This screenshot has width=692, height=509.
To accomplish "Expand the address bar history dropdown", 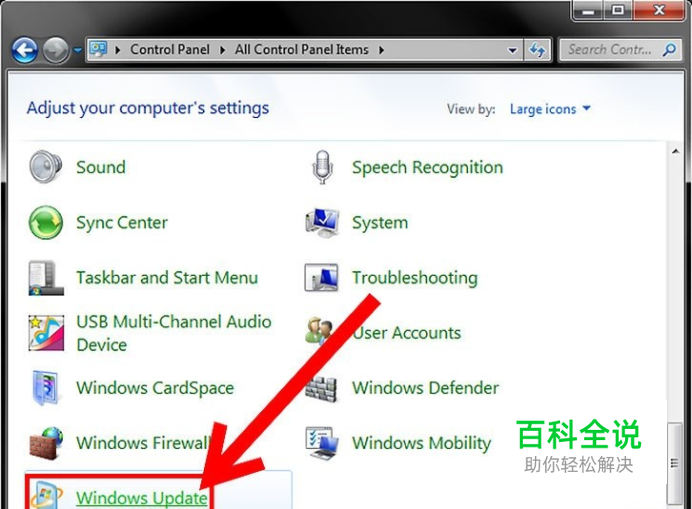I will click(512, 50).
